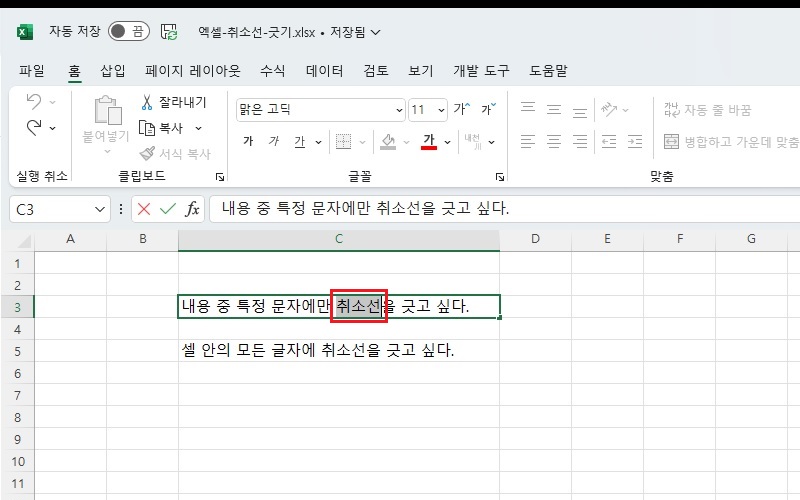Expand underline style dropdown arrow
800x500 pixels.
318,142
